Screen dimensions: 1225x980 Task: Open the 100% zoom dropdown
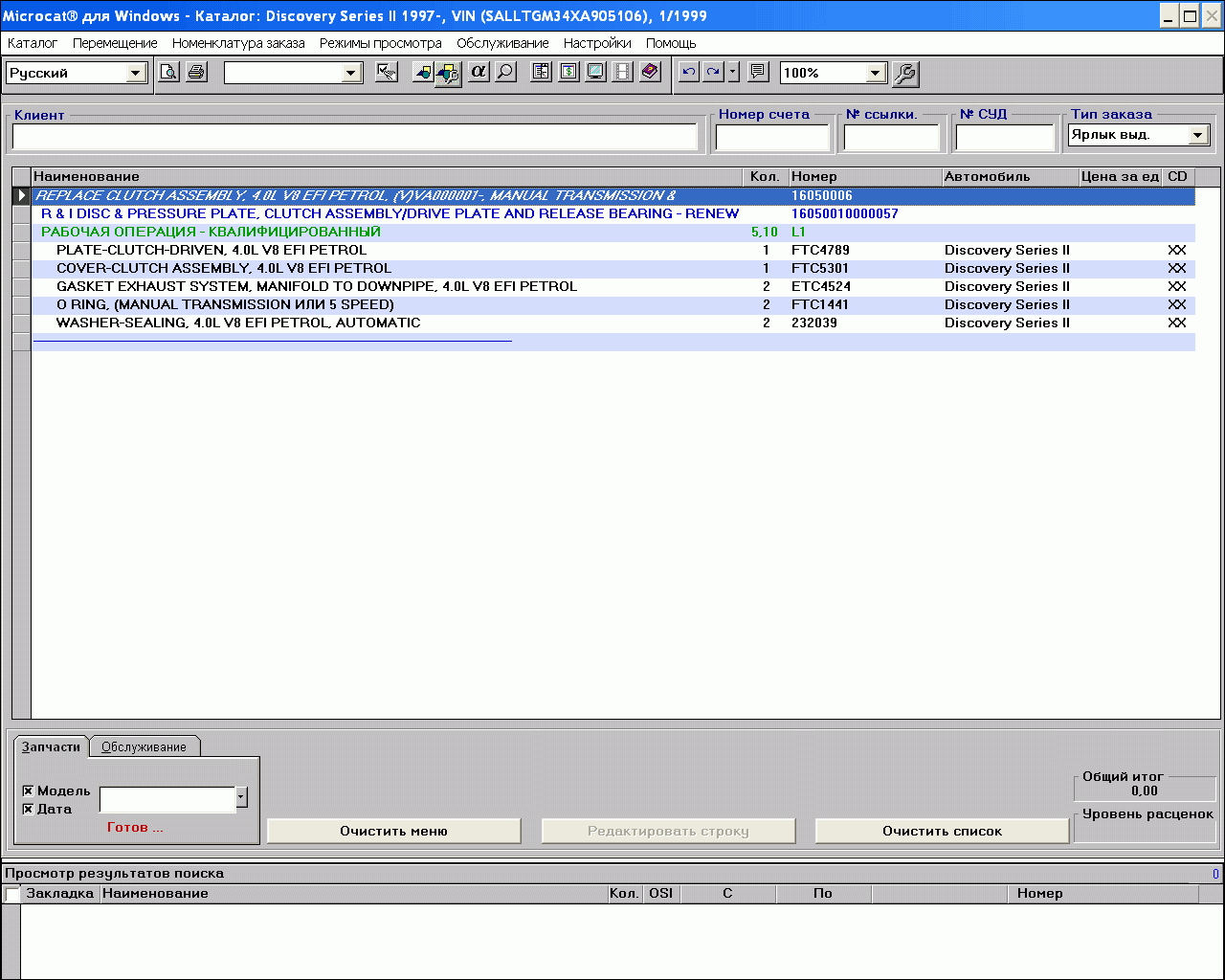pyautogui.click(x=875, y=74)
